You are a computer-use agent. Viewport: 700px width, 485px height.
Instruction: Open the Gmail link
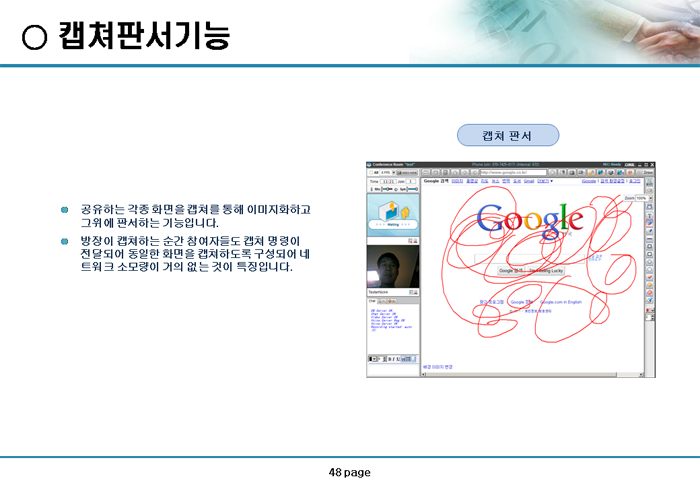point(529,181)
